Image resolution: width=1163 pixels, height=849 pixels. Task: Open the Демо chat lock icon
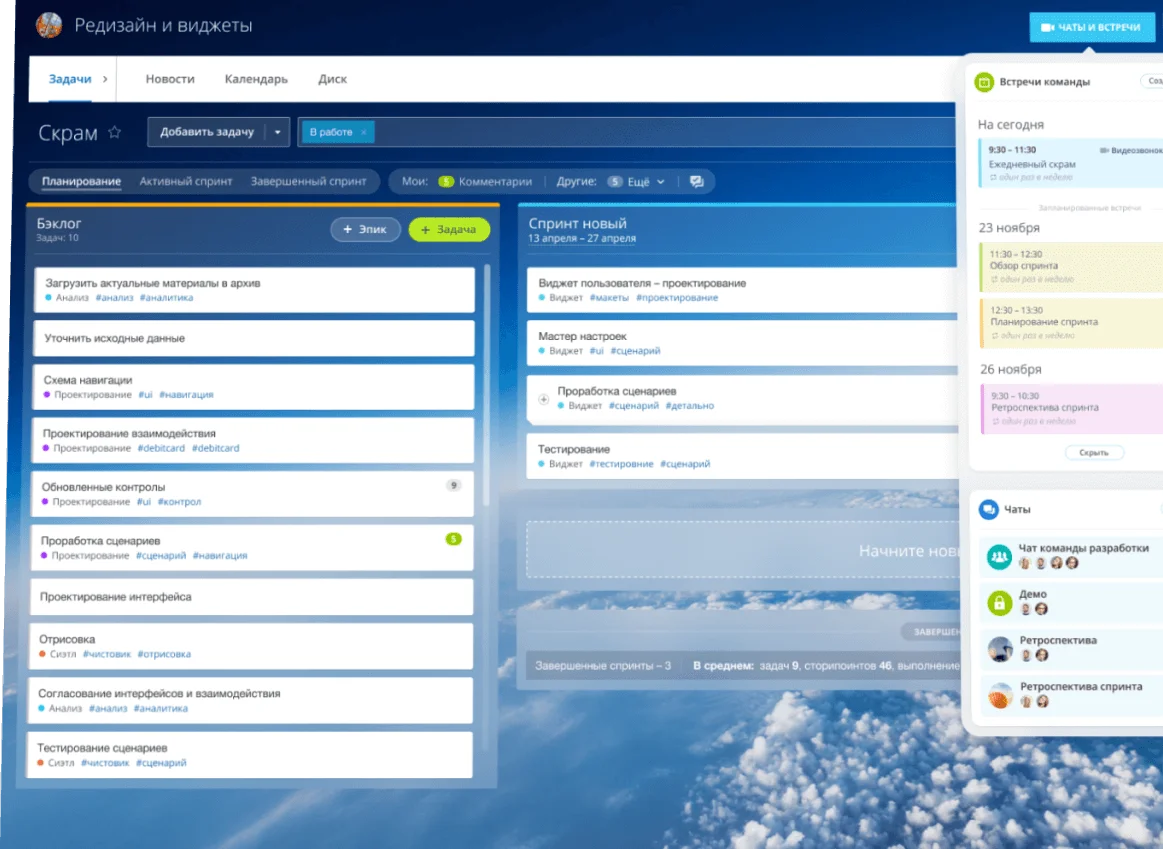click(x=998, y=602)
